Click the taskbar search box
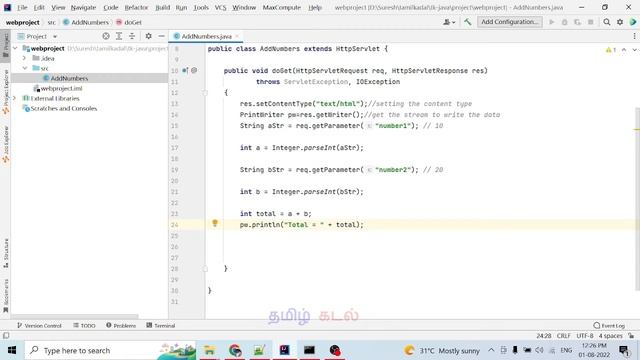The height and width of the screenshot is (360, 640). (111, 350)
